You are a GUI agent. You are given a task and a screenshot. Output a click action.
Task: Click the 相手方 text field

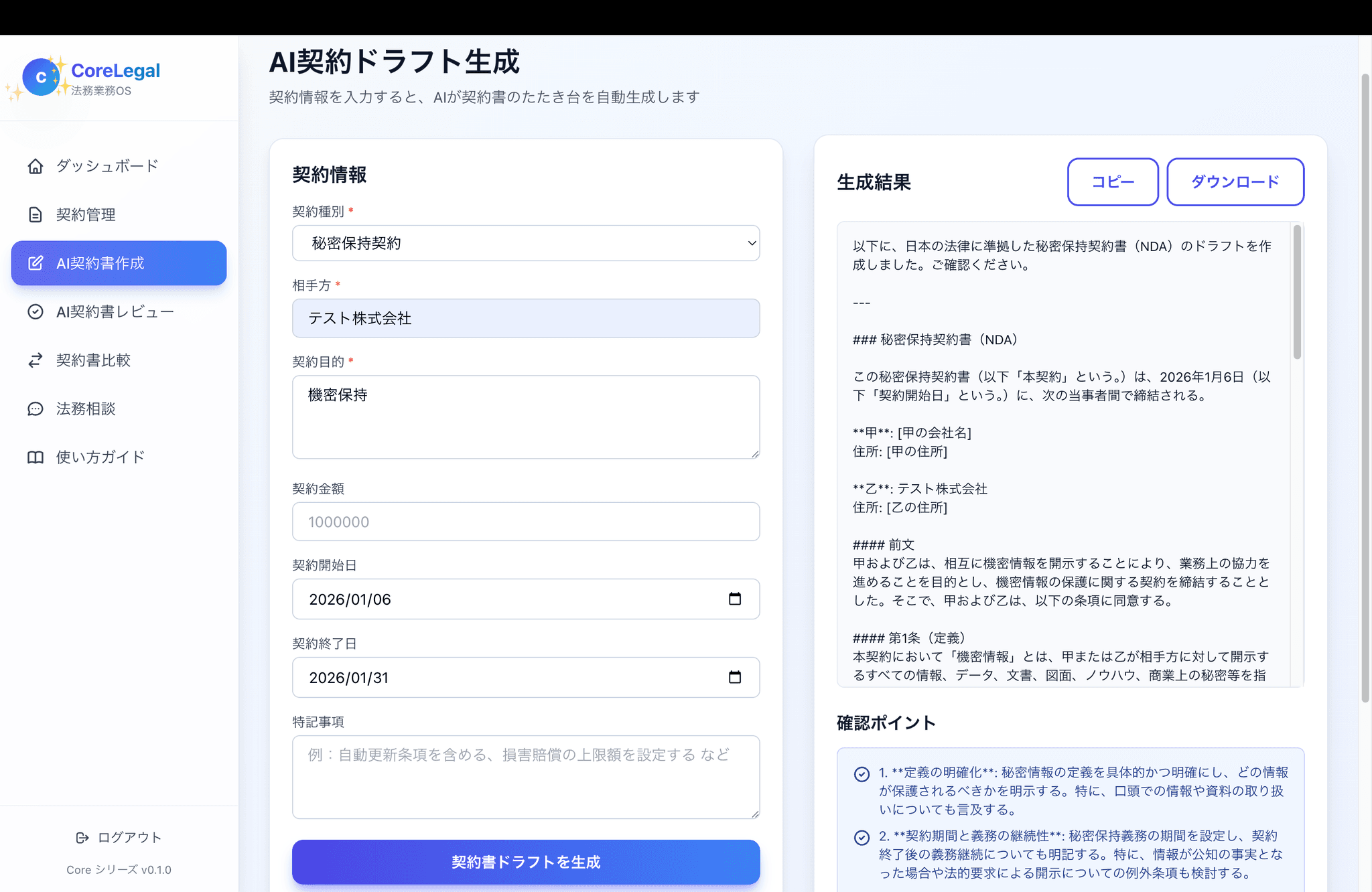tap(526, 318)
